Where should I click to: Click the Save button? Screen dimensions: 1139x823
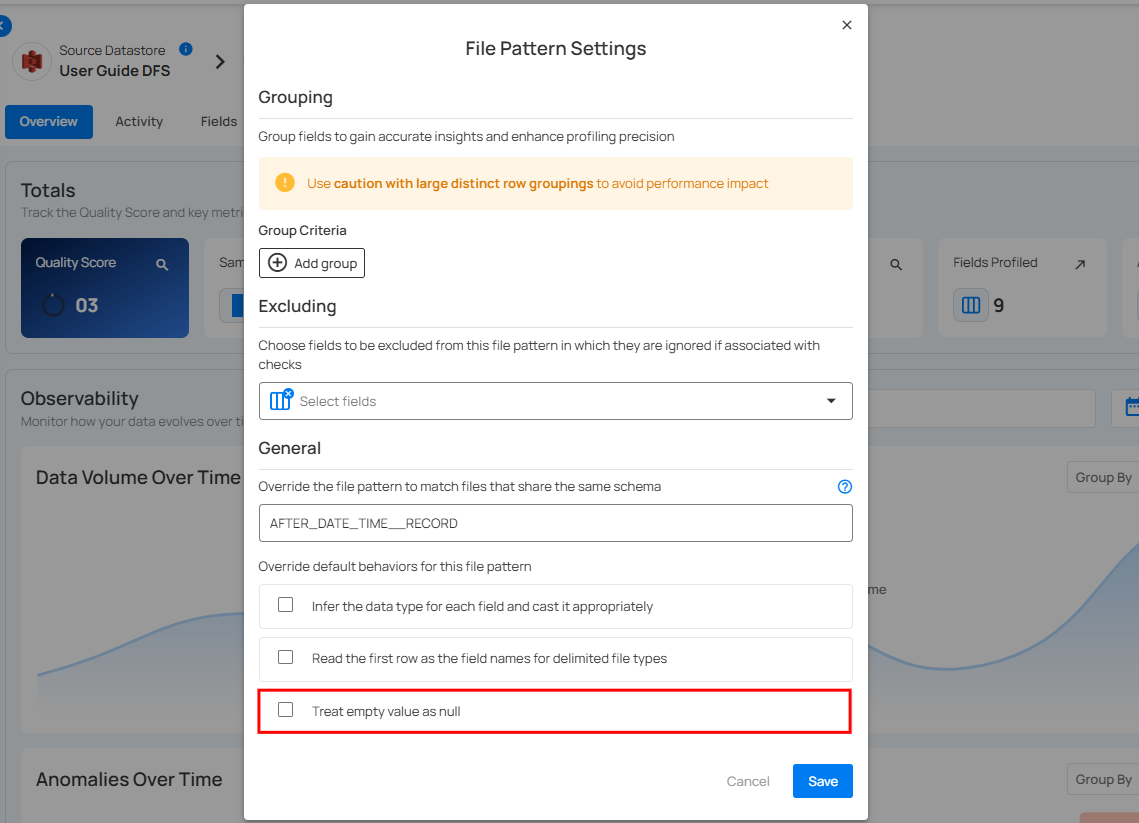pos(822,781)
